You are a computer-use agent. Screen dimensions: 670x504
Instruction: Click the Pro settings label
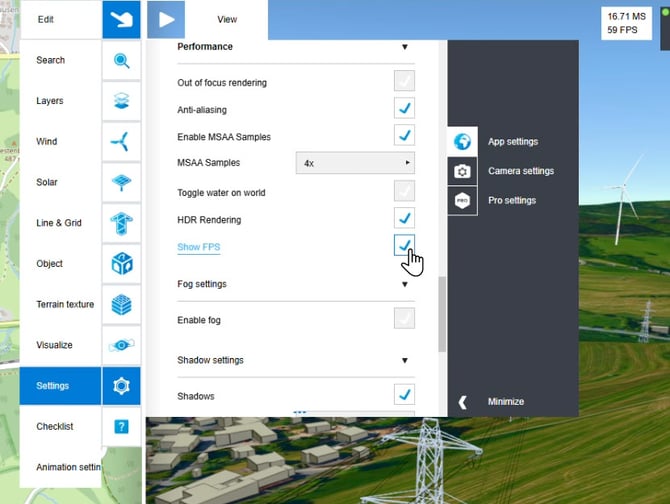tap(512, 200)
